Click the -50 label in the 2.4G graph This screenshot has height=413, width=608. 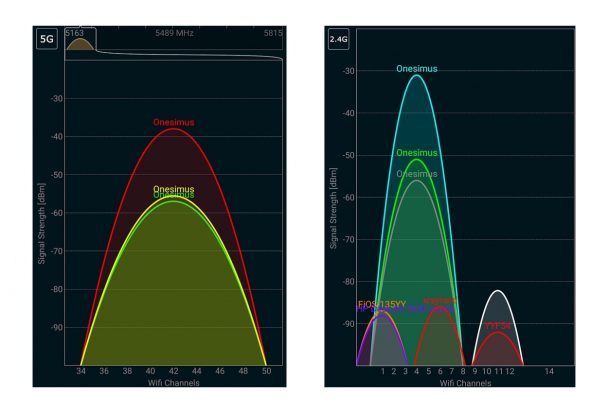pos(348,156)
